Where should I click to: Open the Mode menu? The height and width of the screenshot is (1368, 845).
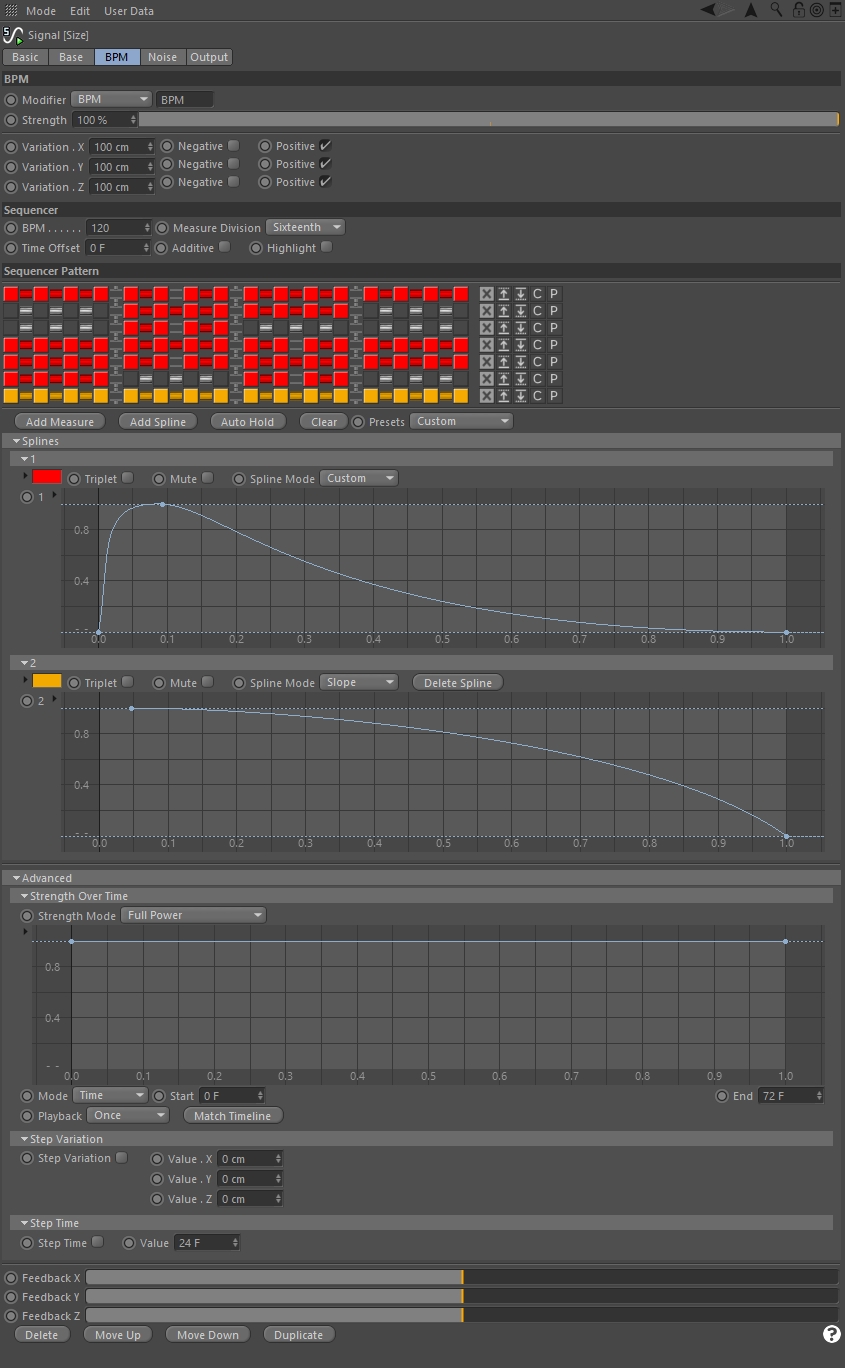tap(41, 11)
